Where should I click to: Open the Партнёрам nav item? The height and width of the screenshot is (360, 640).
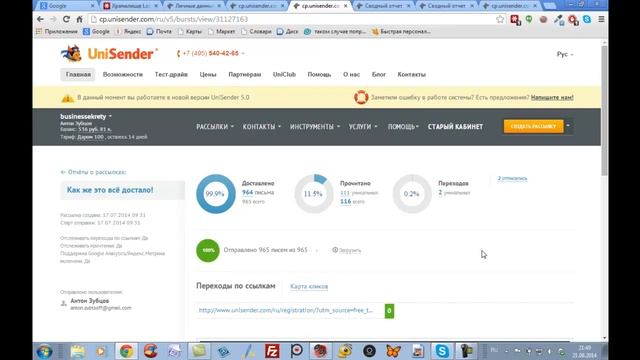(x=244, y=75)
